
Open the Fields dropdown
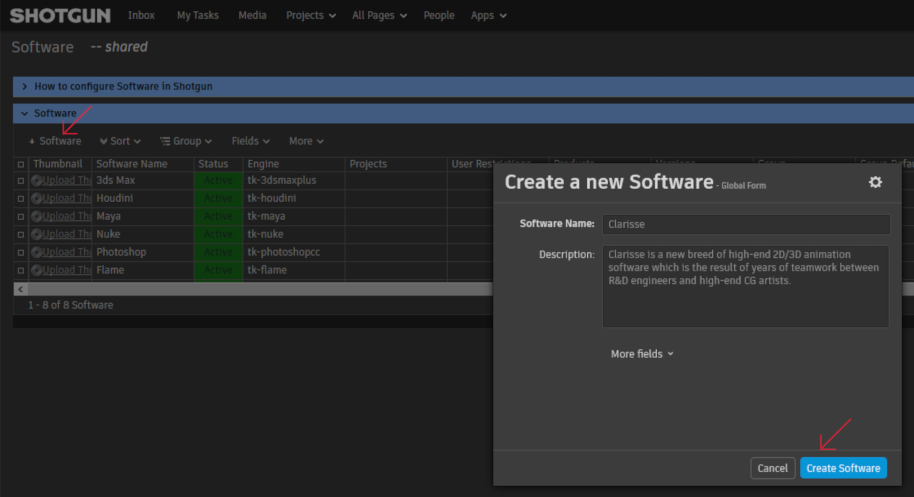[x=251, y=141]
